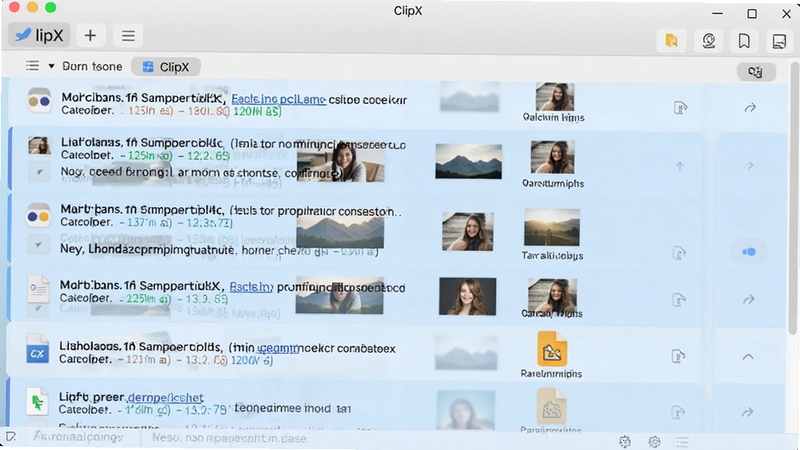The width and height of the screenshot is (800, 450).
Task: Open the user account icon
Action: tap(709, 40)
